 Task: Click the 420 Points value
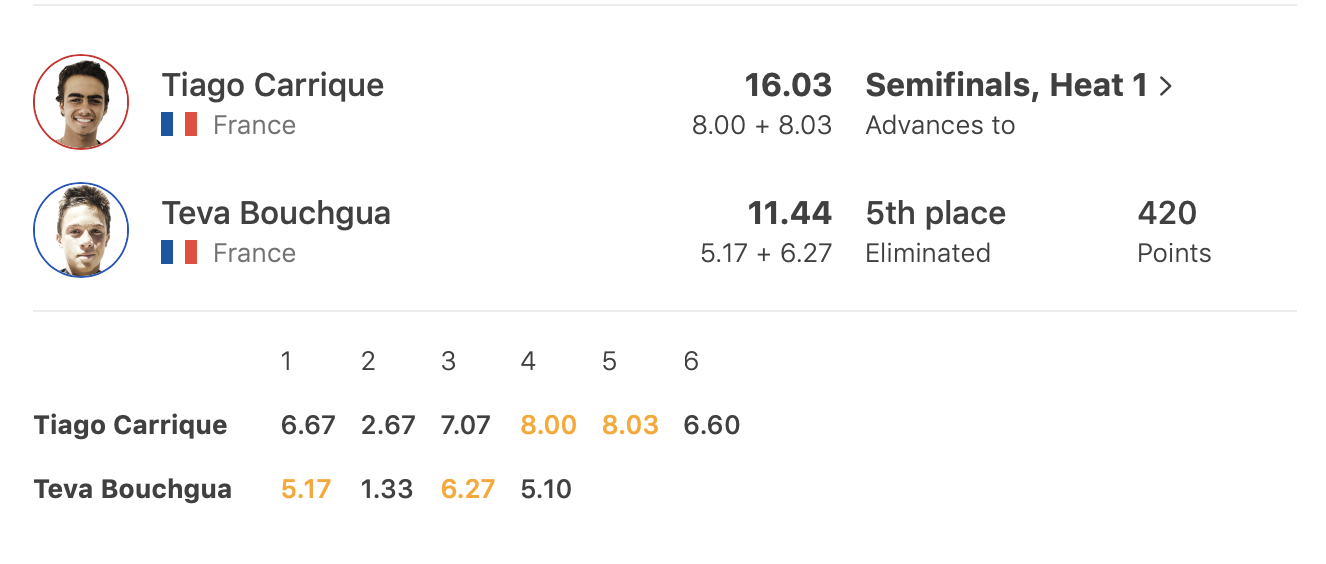[x=1167, y=213]
